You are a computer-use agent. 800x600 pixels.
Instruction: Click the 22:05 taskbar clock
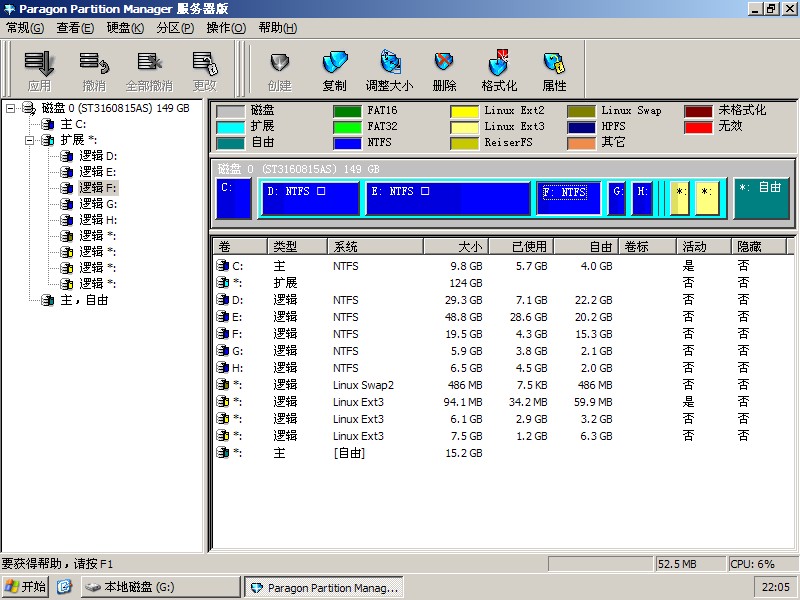click(x=776, y=587)
